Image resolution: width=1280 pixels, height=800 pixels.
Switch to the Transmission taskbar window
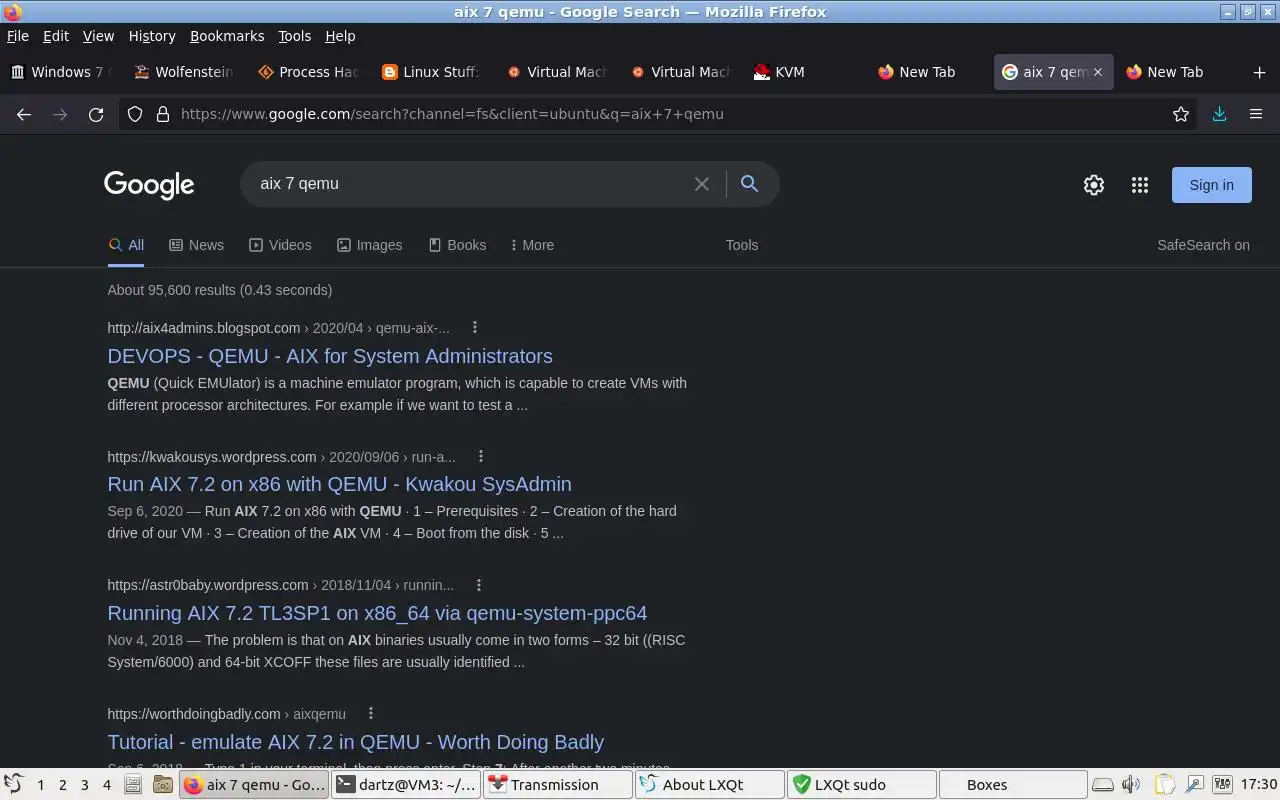(558, 785)
